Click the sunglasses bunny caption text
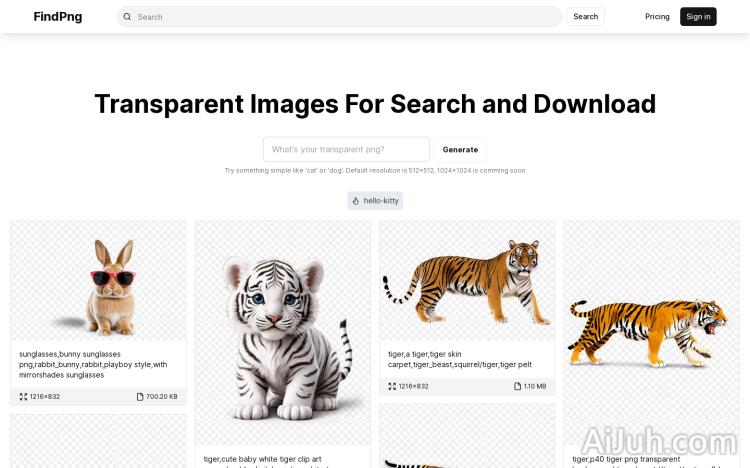 (x=93, y=365)
